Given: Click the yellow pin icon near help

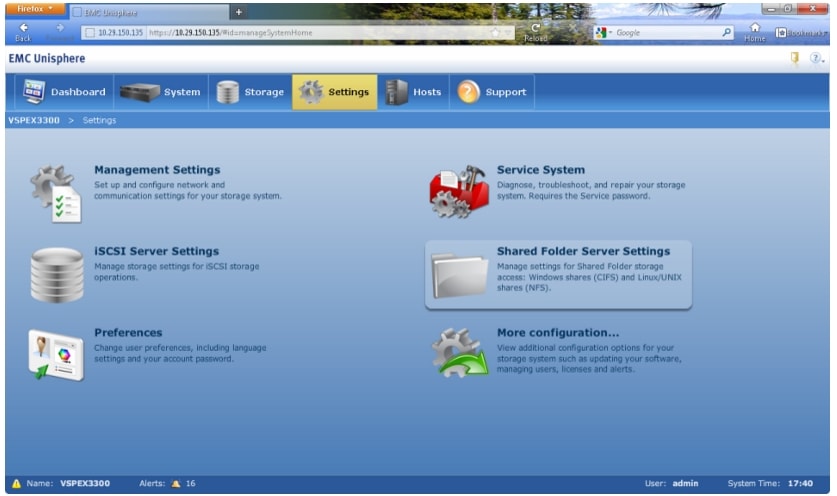Looking at the screenshot, I should pyautogui.click(x=795, y=58).
